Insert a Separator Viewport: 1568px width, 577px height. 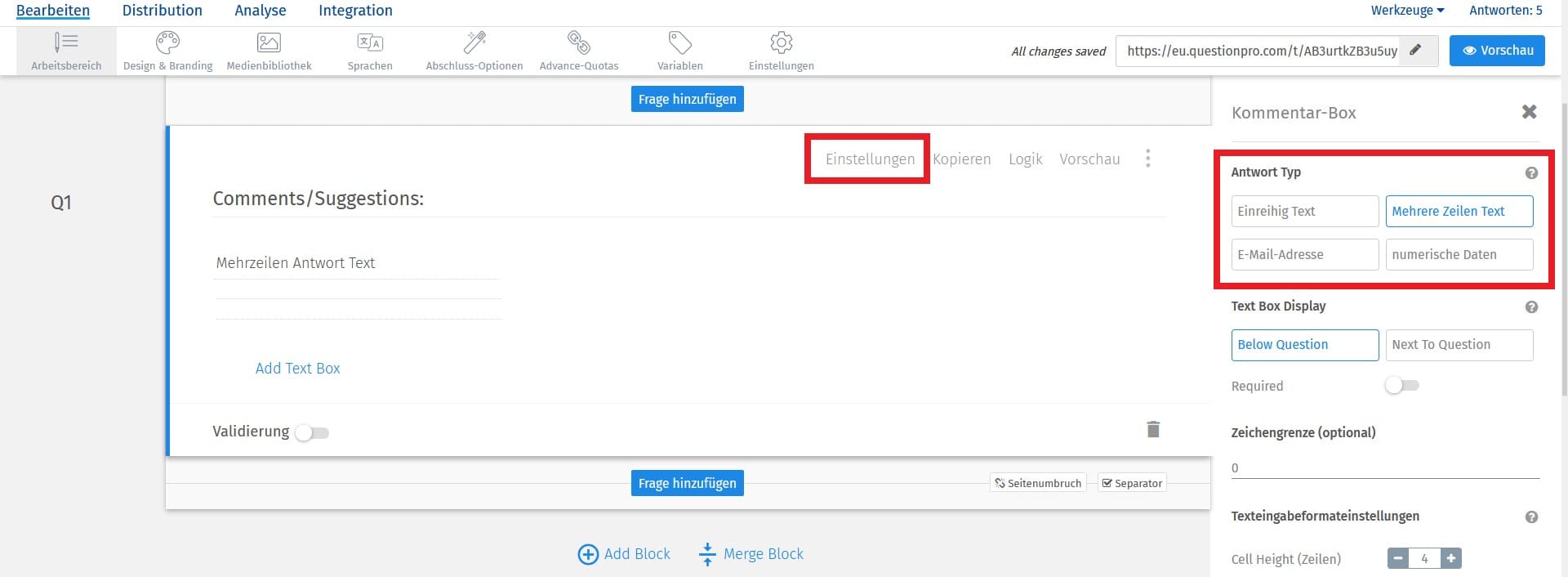pos(1132,483)
